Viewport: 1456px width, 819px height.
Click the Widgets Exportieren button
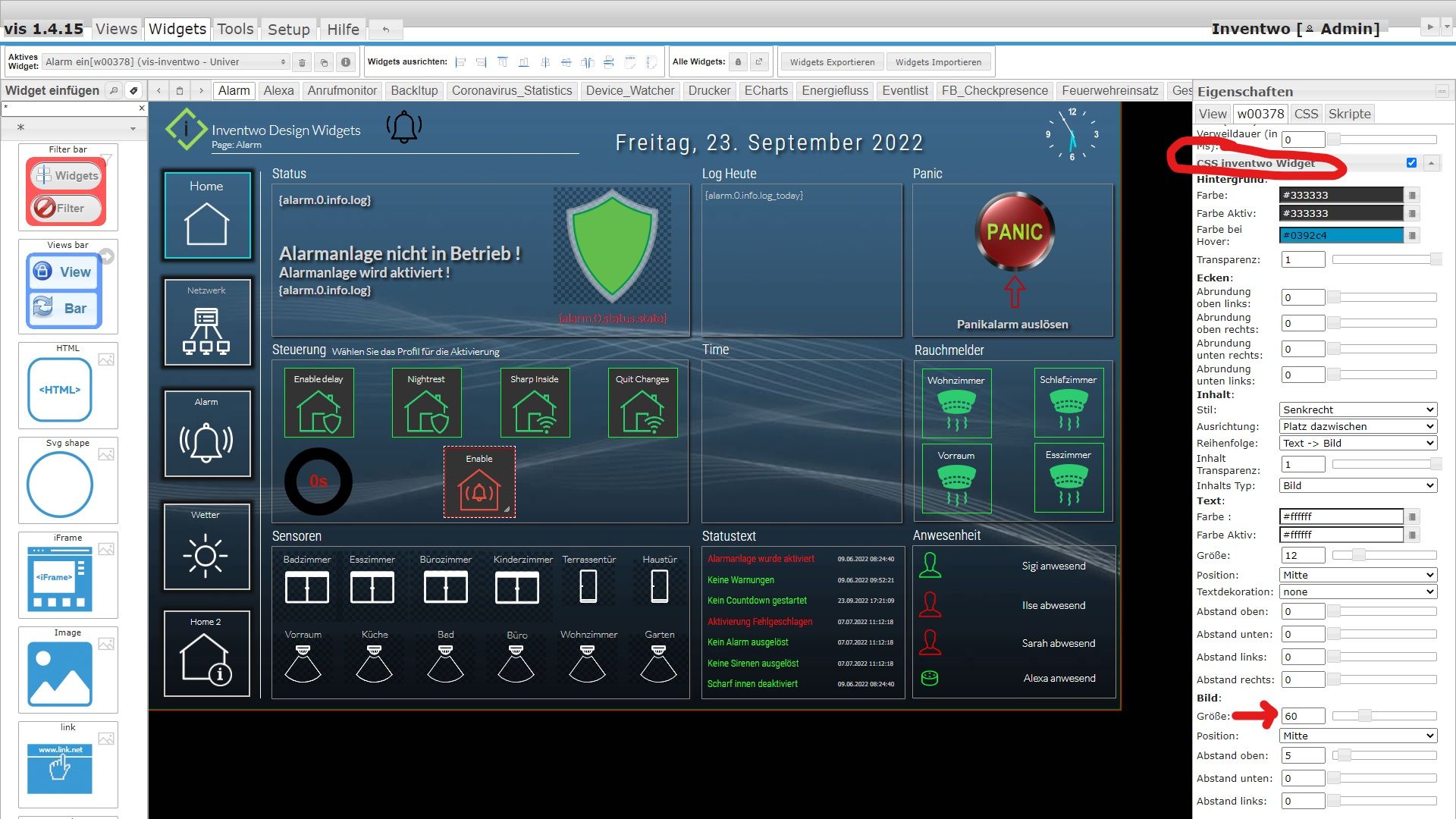831,61
